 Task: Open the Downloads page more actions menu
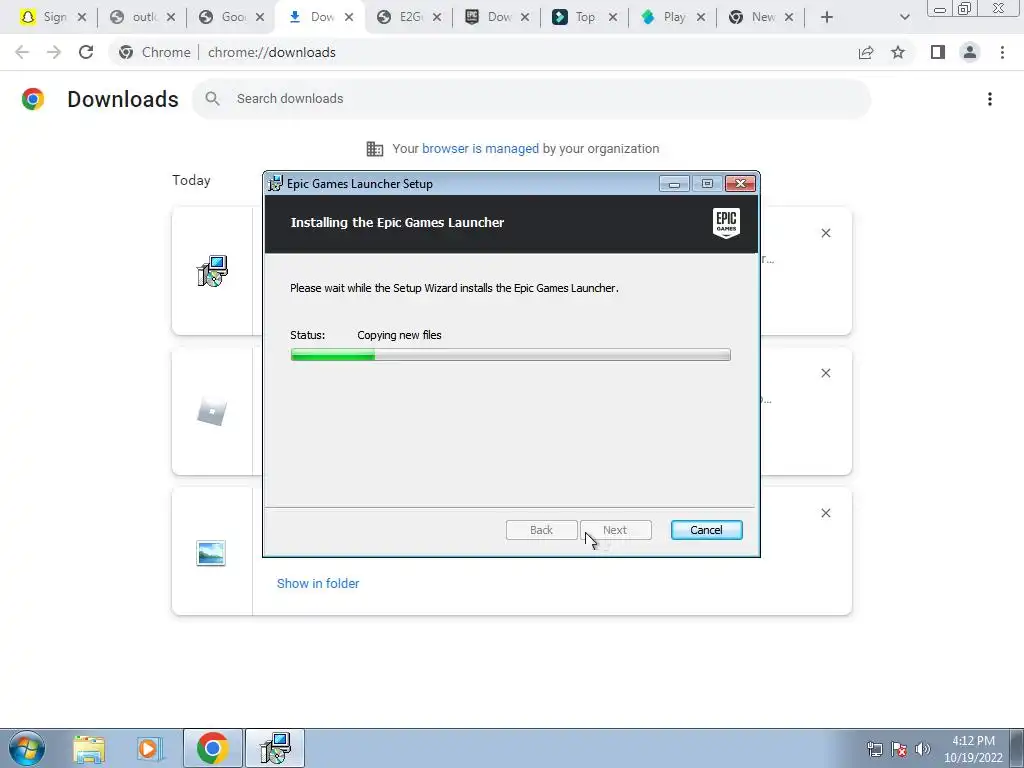coord(990,99)
